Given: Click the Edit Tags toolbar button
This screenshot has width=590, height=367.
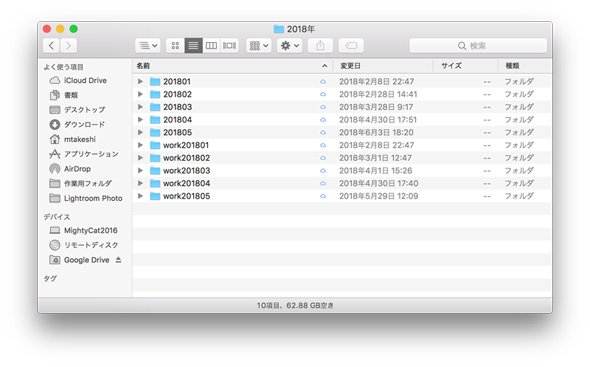Looking at the screenshot, I should [x=351, y=46].
